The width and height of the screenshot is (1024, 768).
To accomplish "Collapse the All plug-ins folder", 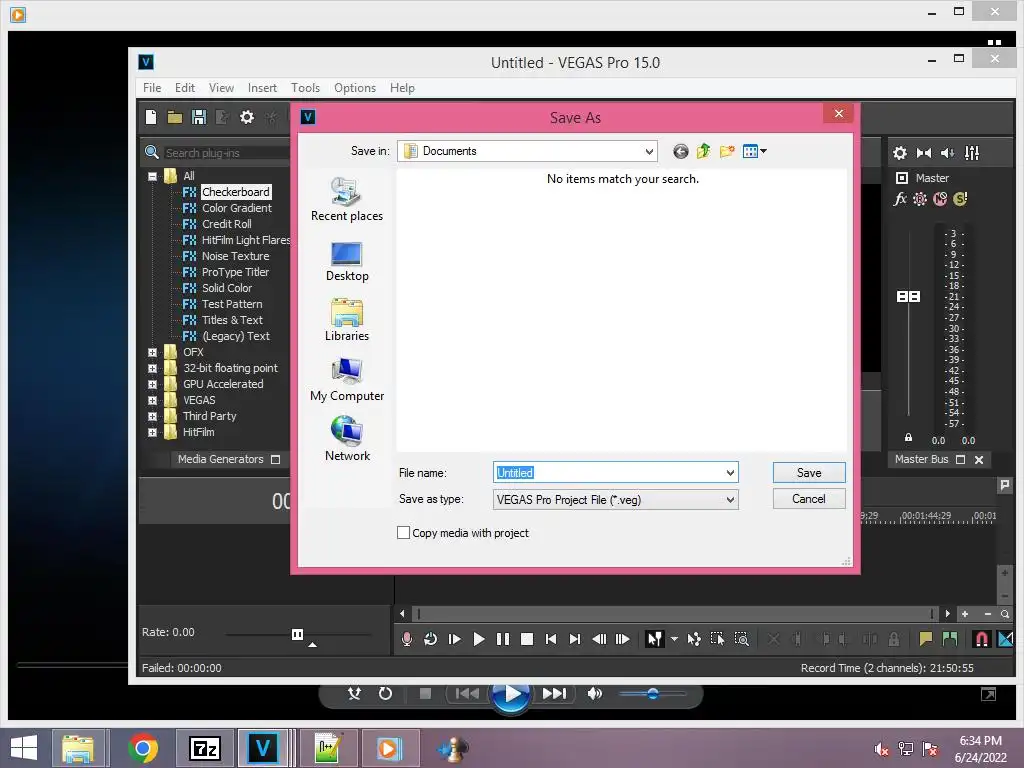I will (152, 176).
